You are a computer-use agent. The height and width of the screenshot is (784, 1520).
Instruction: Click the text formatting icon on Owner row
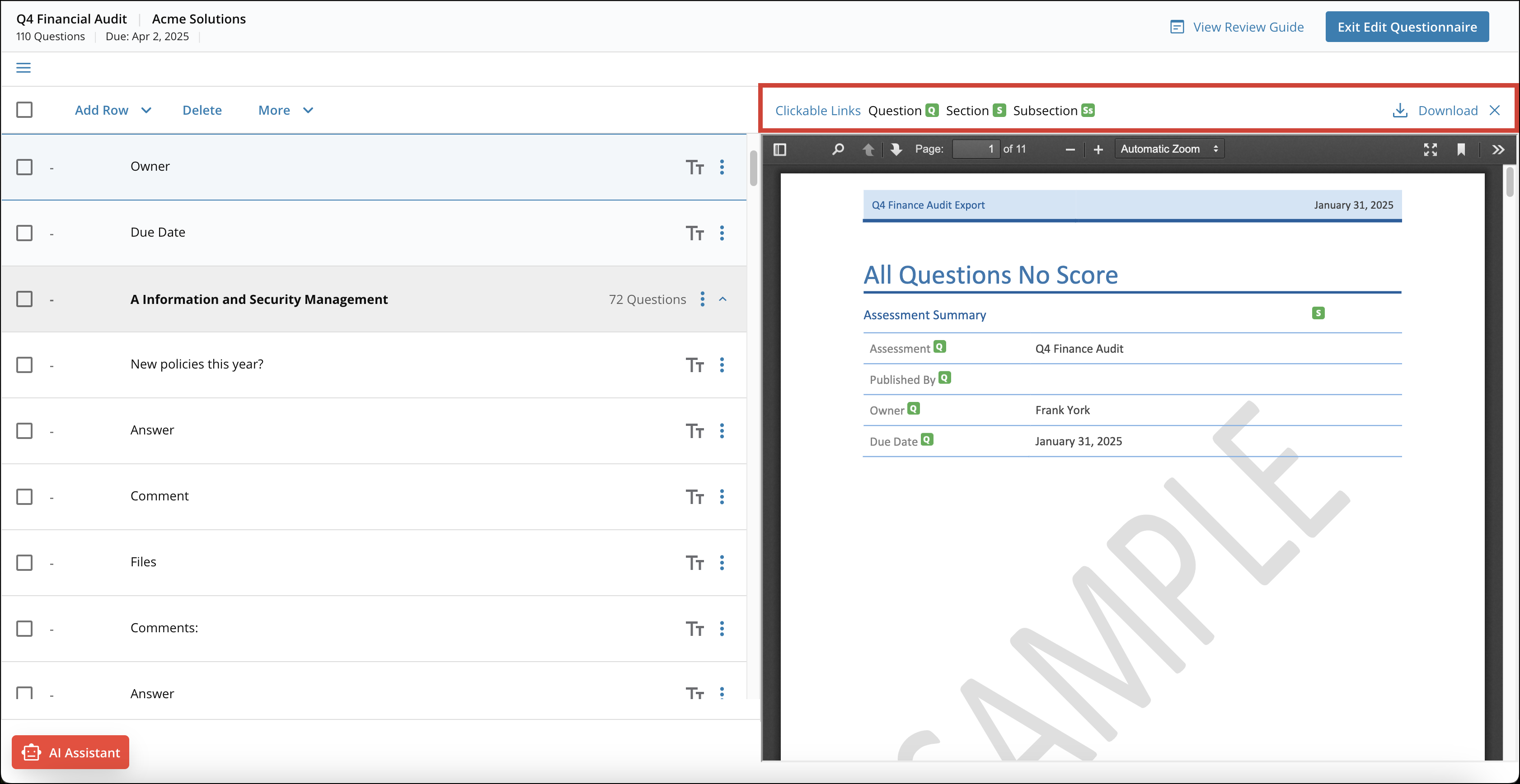point(695,167)
